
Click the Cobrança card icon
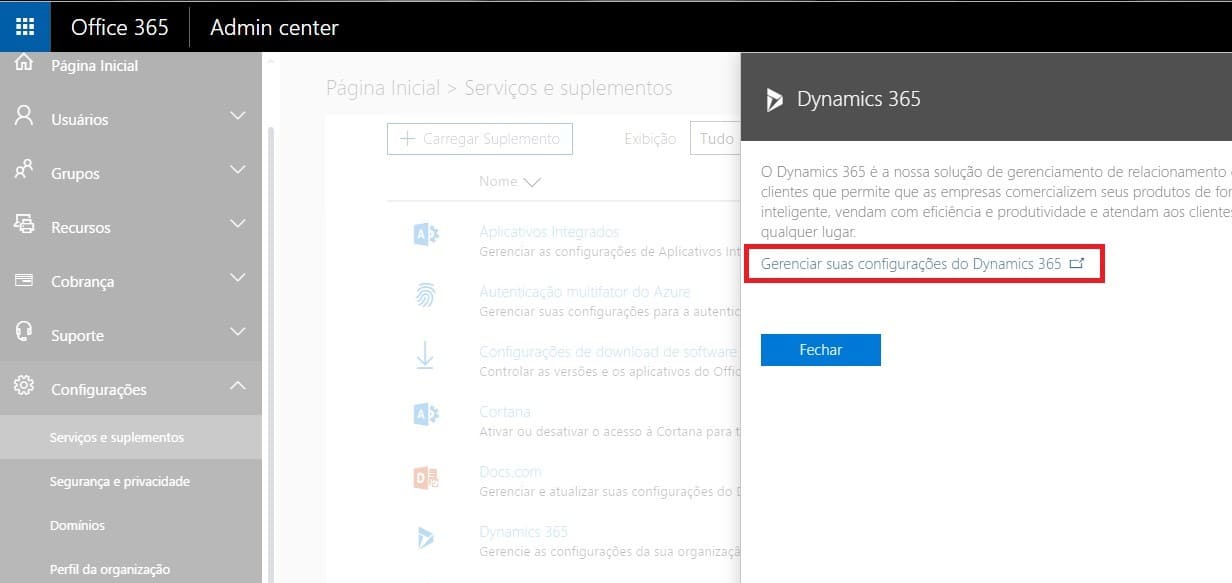[x=24, y=280]
